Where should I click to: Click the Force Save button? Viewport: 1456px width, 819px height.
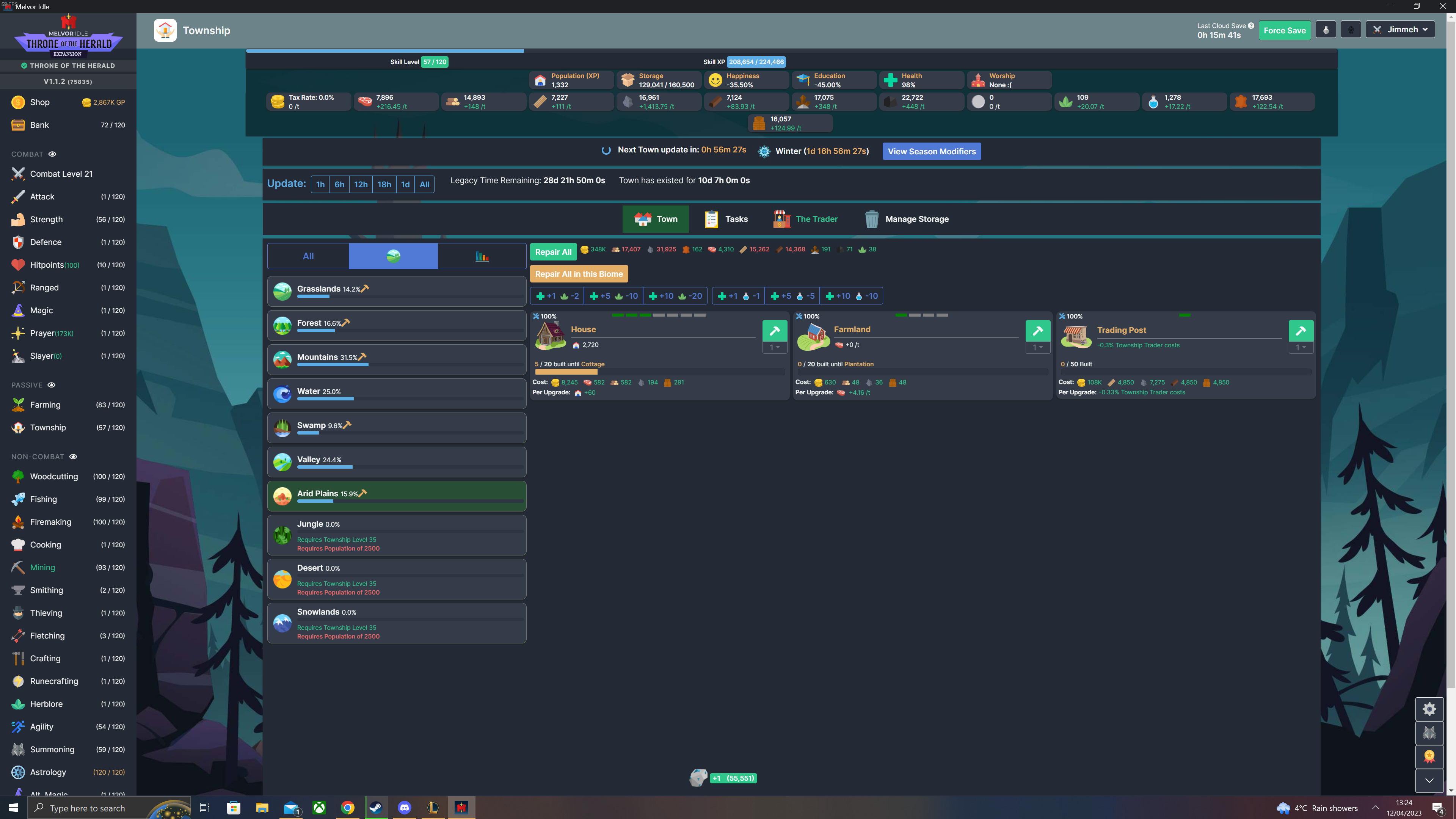pyautogui.click(x=1285, y=30)
